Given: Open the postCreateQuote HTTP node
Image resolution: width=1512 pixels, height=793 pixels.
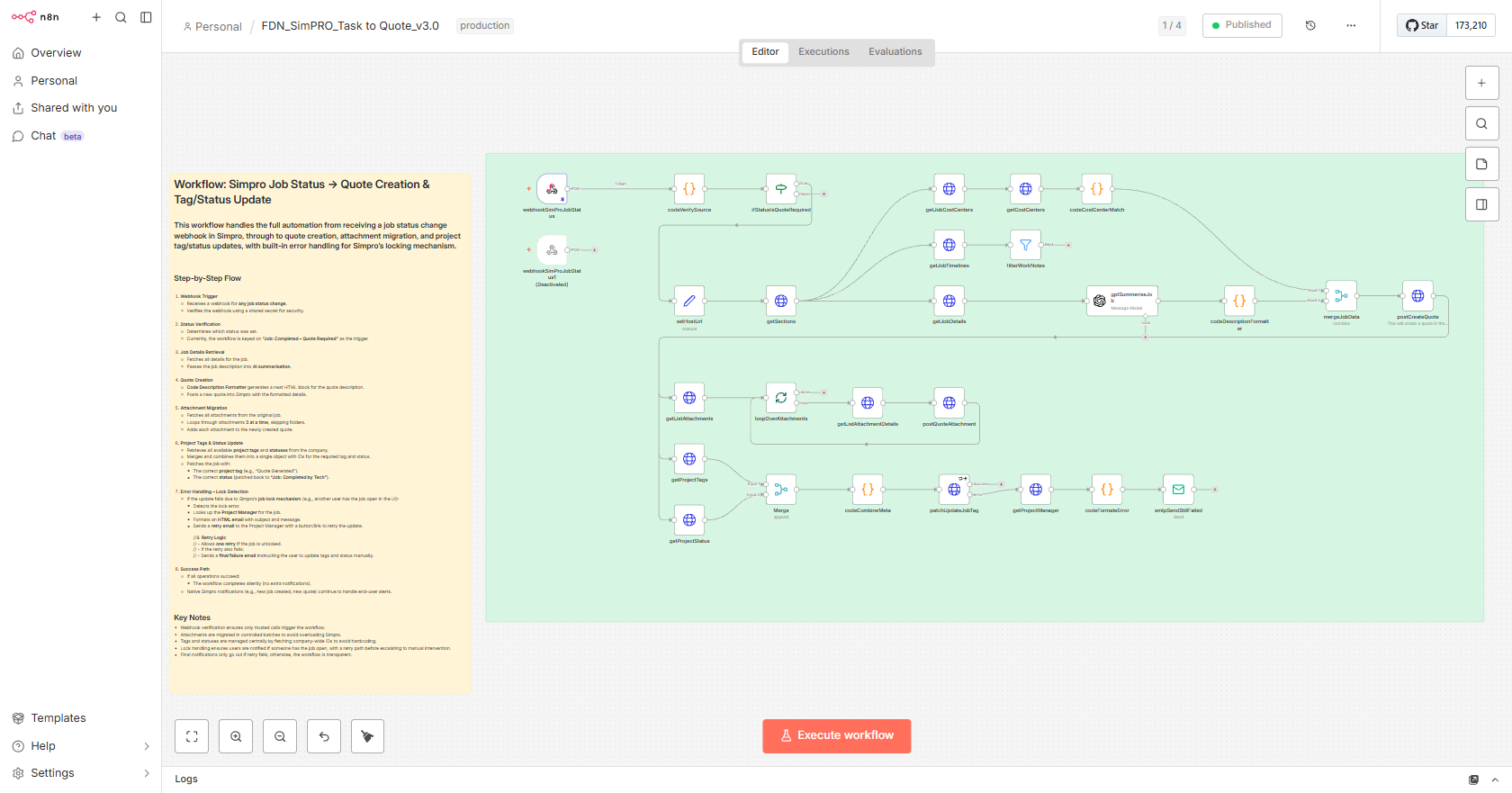Looking at the screenshot, I should pos(1417,296).
